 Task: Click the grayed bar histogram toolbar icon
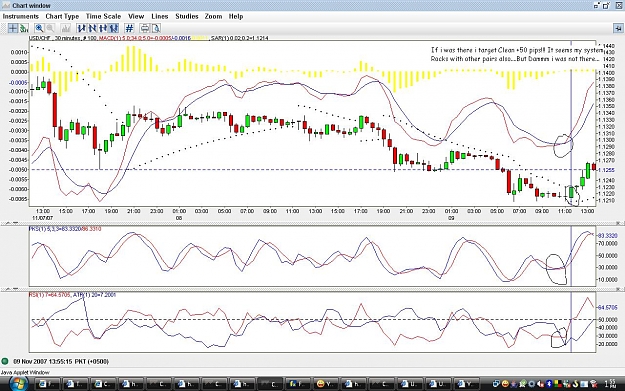coord(66,28)
